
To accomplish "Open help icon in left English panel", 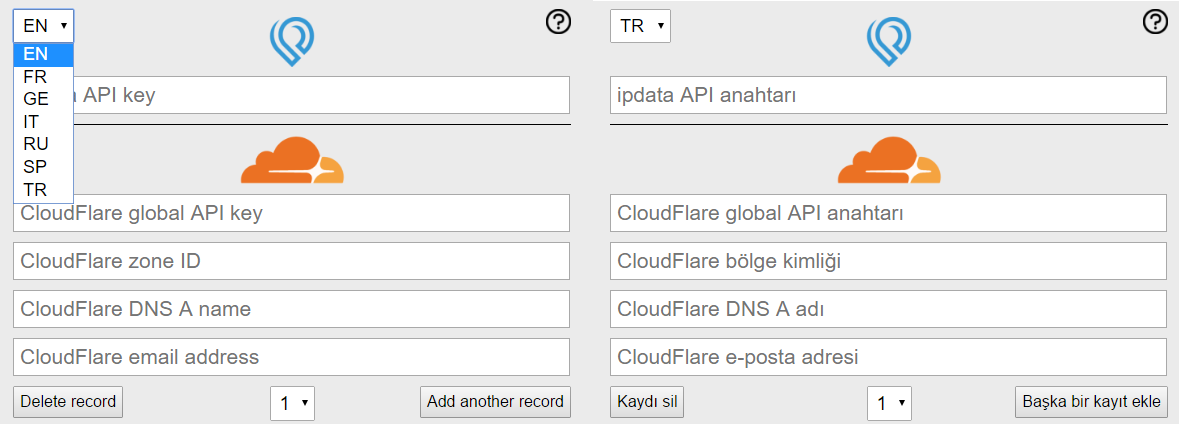I will tap(558, 23).
